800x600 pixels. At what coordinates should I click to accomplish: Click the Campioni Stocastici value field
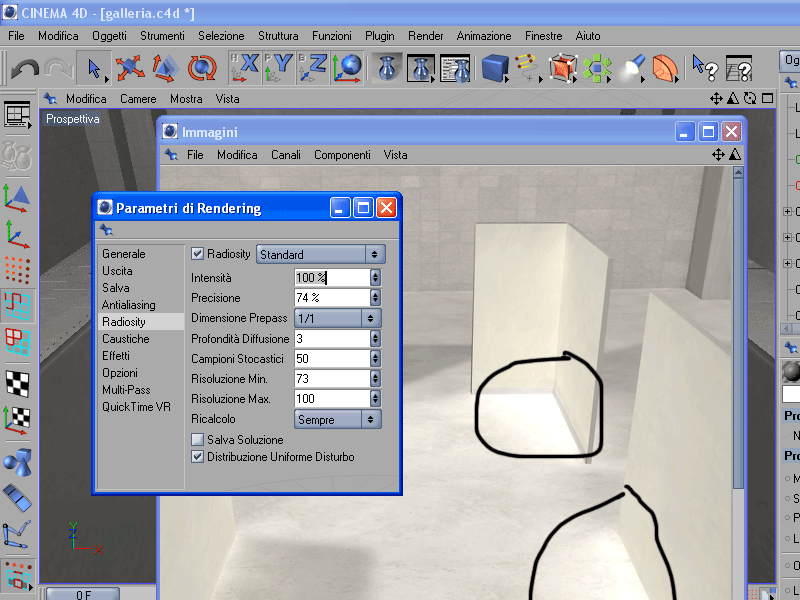click(332, 358)
